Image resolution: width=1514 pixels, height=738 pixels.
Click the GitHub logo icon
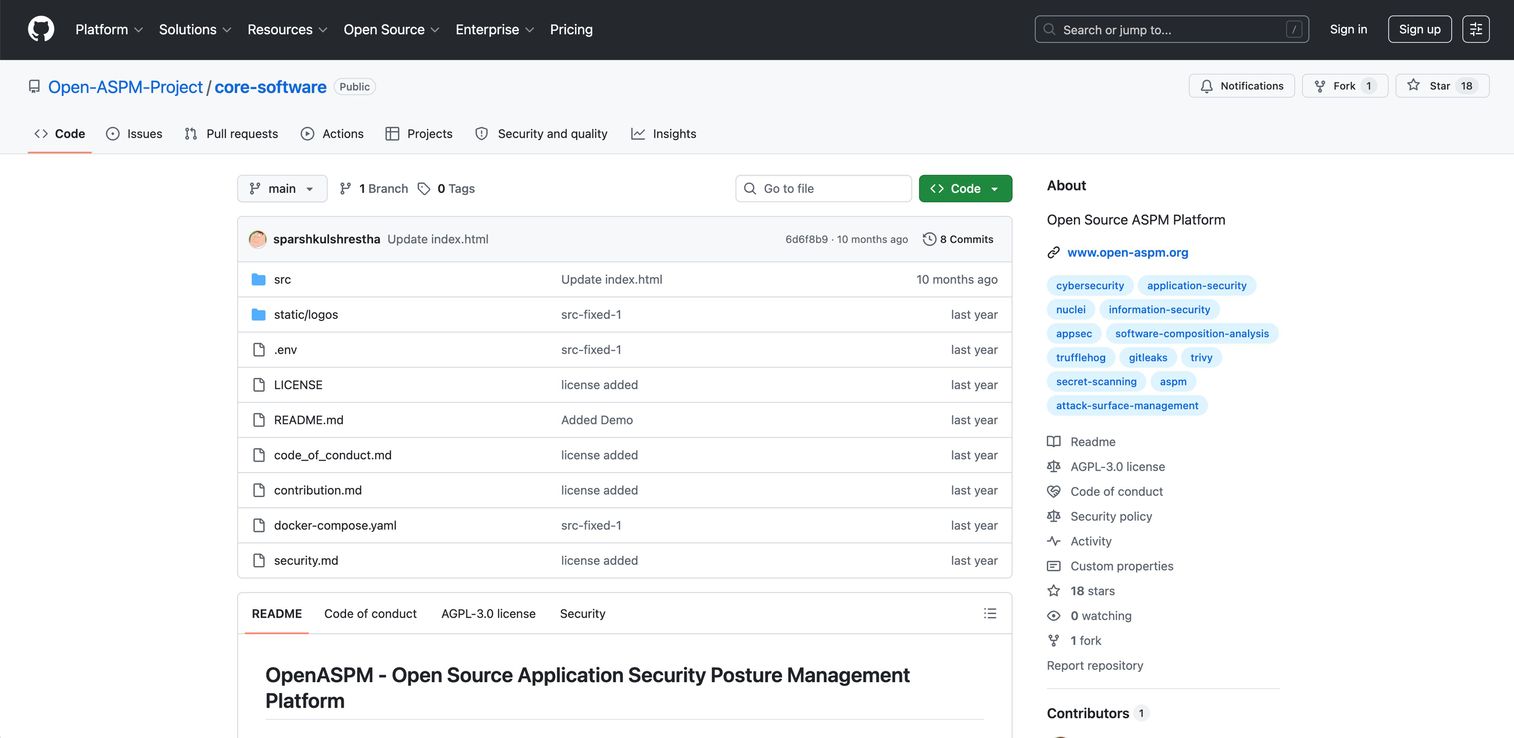pyautogui.click(x=41, y=29)
